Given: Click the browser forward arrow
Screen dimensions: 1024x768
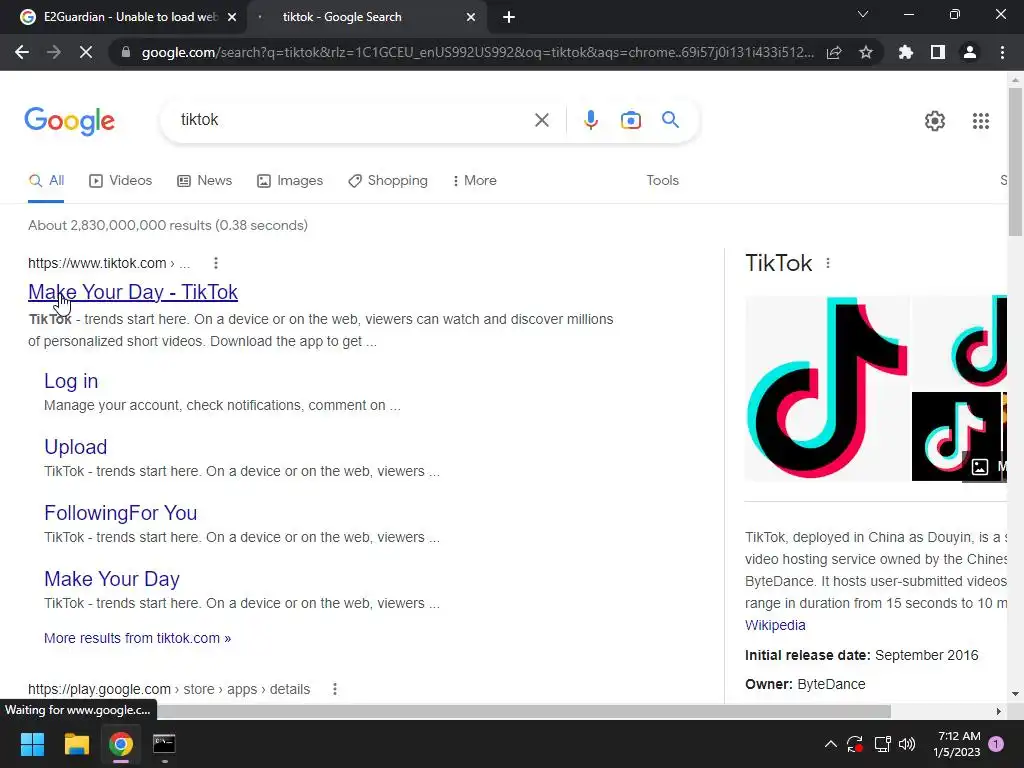Looking at the screenshot, I should [x=54, y=52].
